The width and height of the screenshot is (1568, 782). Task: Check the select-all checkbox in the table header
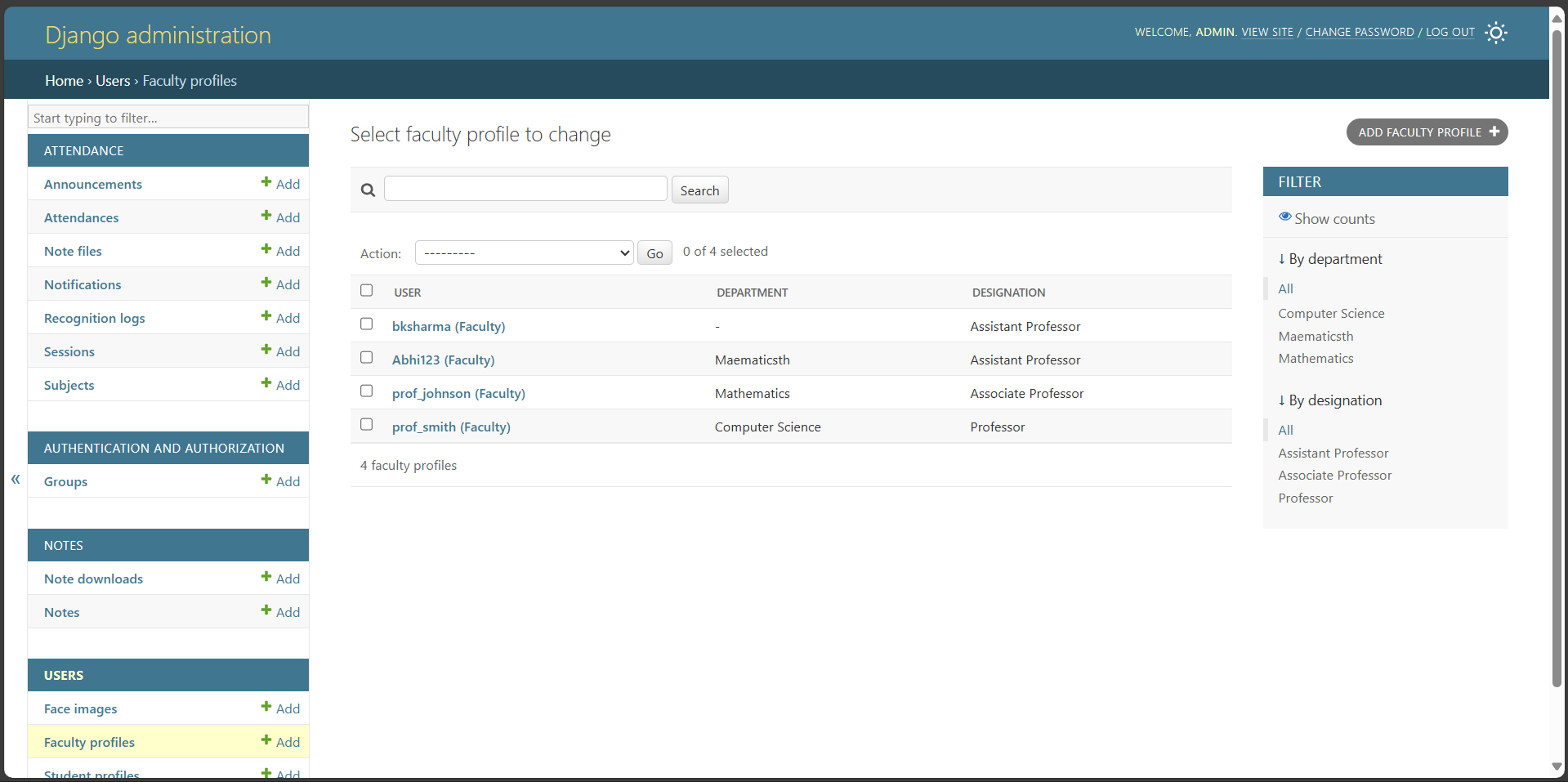(366, 290)
